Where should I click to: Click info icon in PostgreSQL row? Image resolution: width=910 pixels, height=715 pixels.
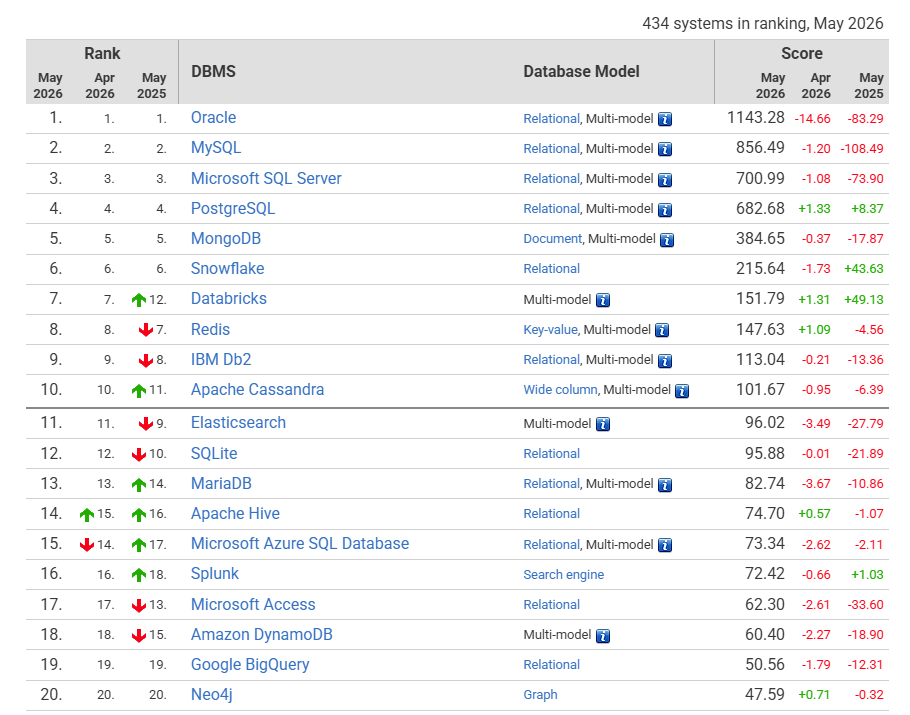(x=665, y=210)
